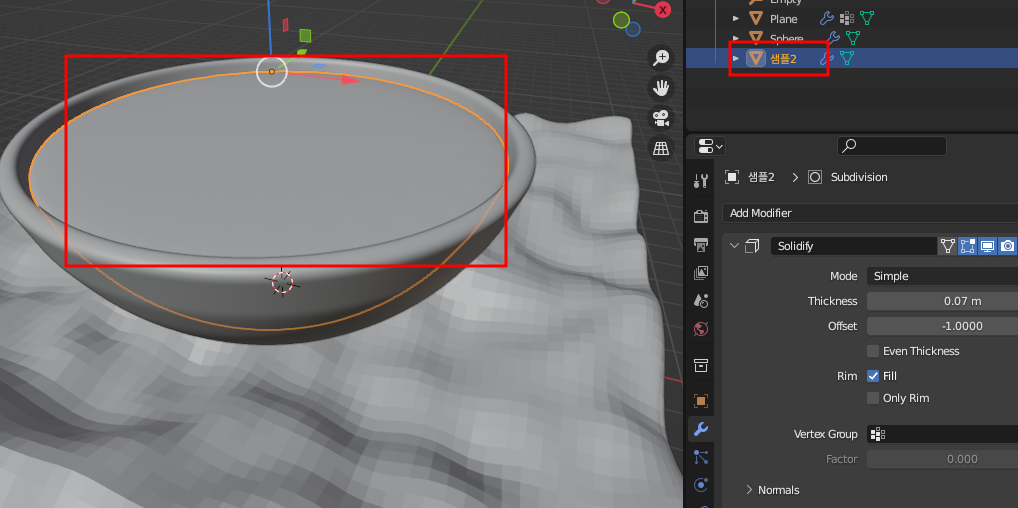Click the 샘플2 row's green mesh data icon

click(847, 58)
